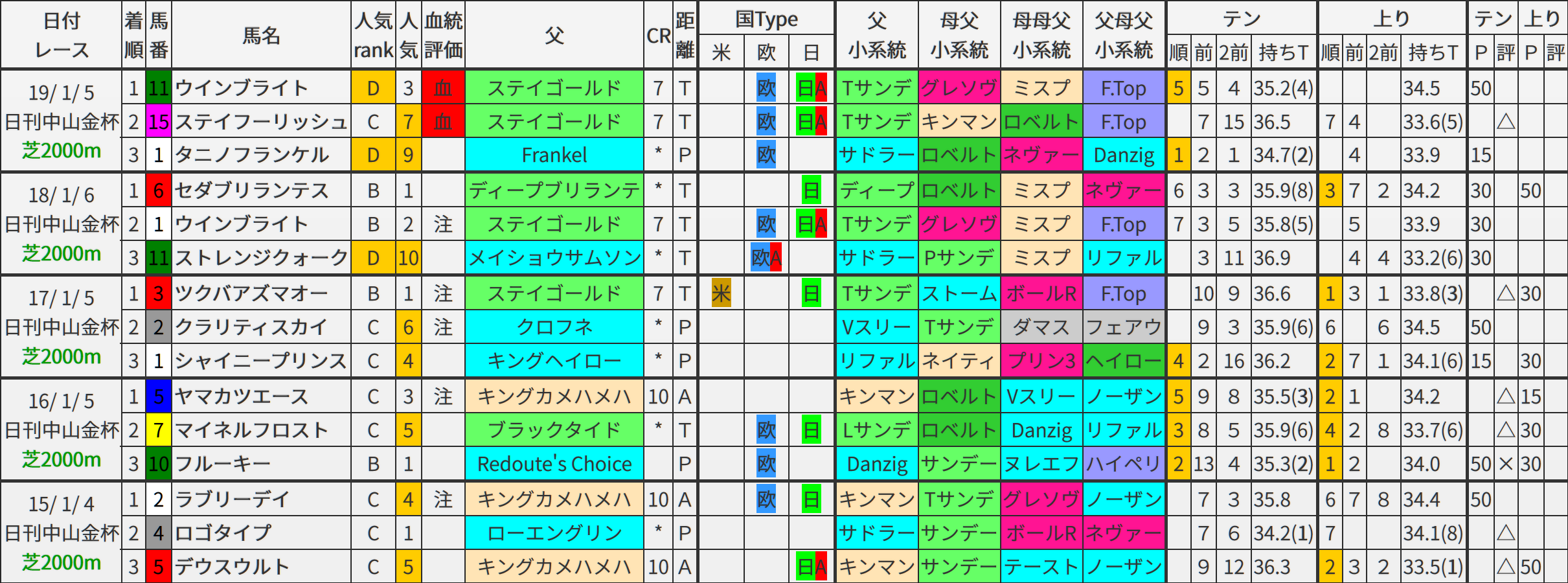
Task: Click the 33.5(1) time value
Action: coord(1433,567)
